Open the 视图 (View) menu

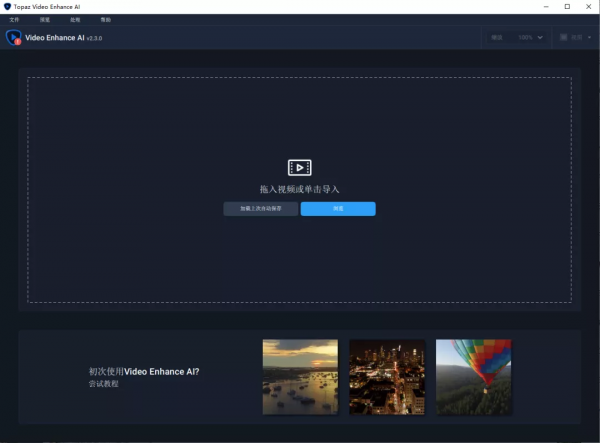[x=44, y=20]
